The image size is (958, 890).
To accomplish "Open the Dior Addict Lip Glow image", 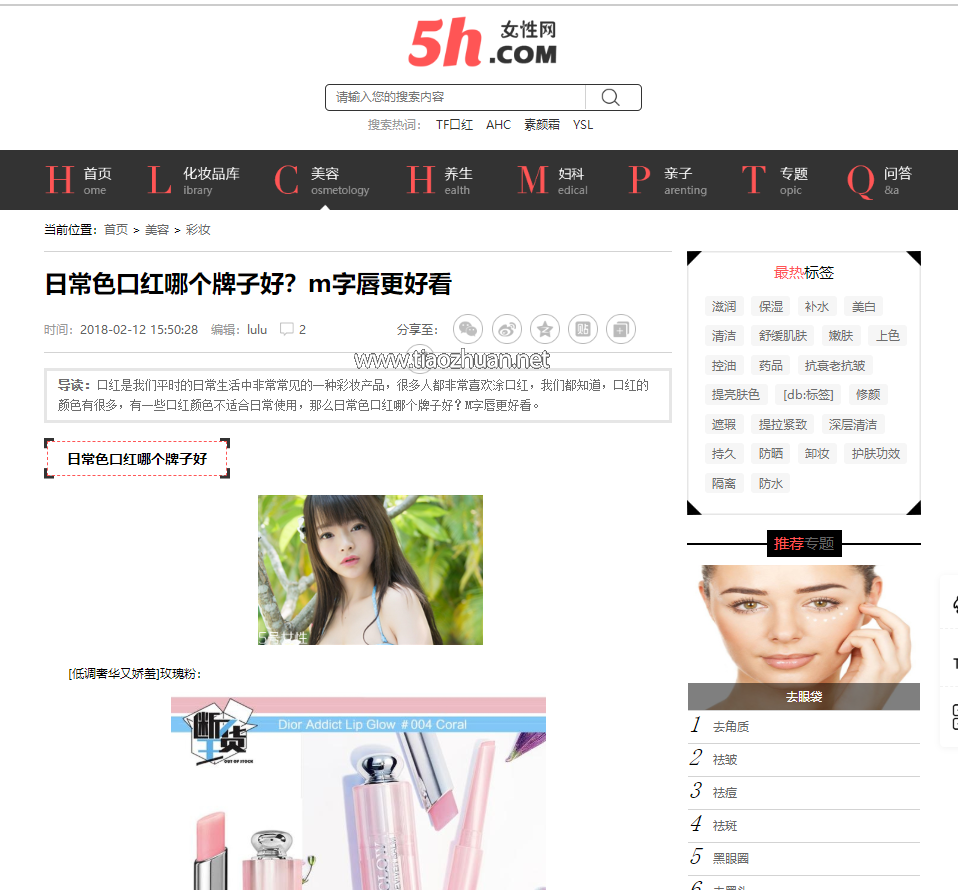I will coord(358,793).
